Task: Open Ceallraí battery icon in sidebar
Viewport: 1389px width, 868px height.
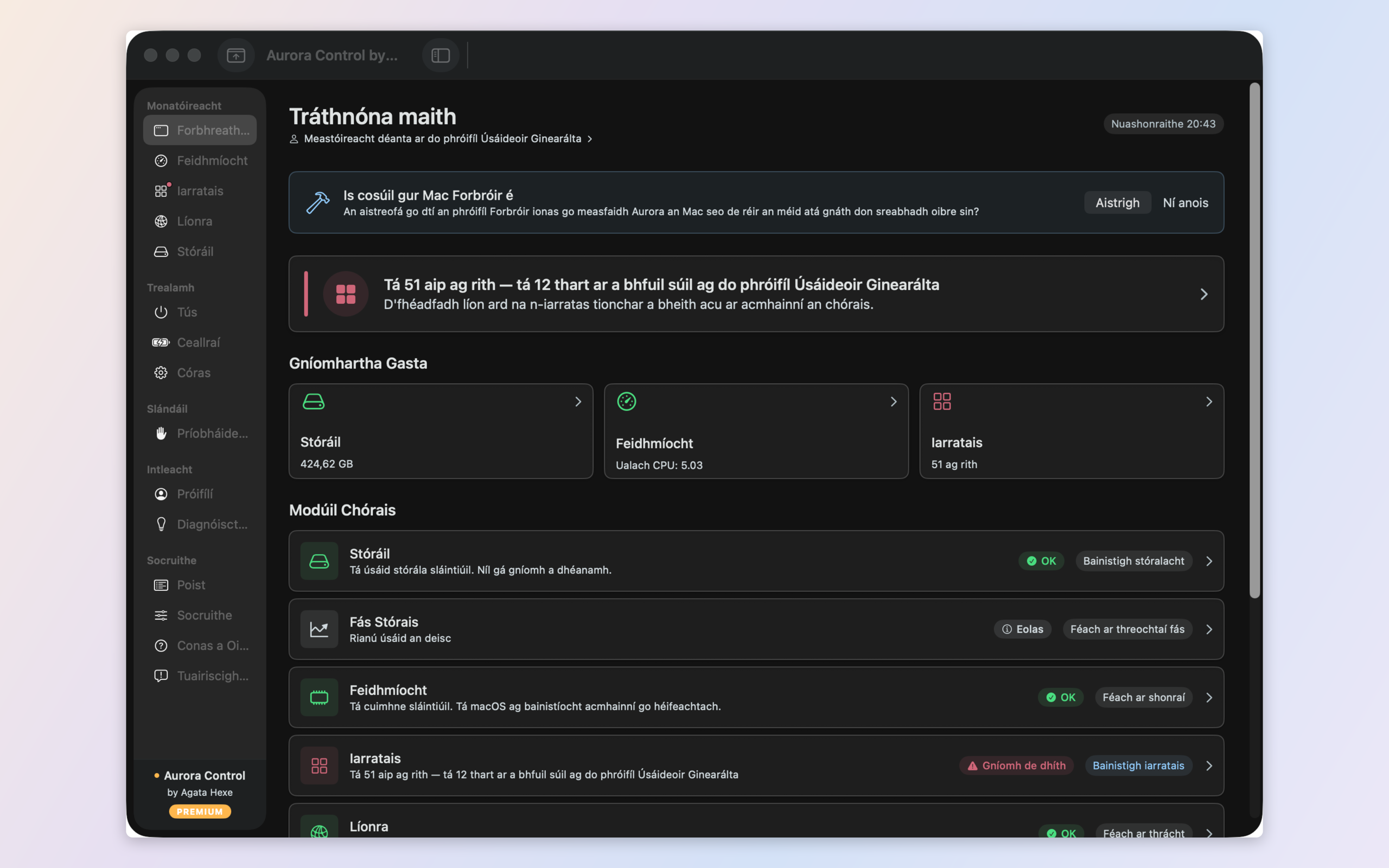Action: 161,343
